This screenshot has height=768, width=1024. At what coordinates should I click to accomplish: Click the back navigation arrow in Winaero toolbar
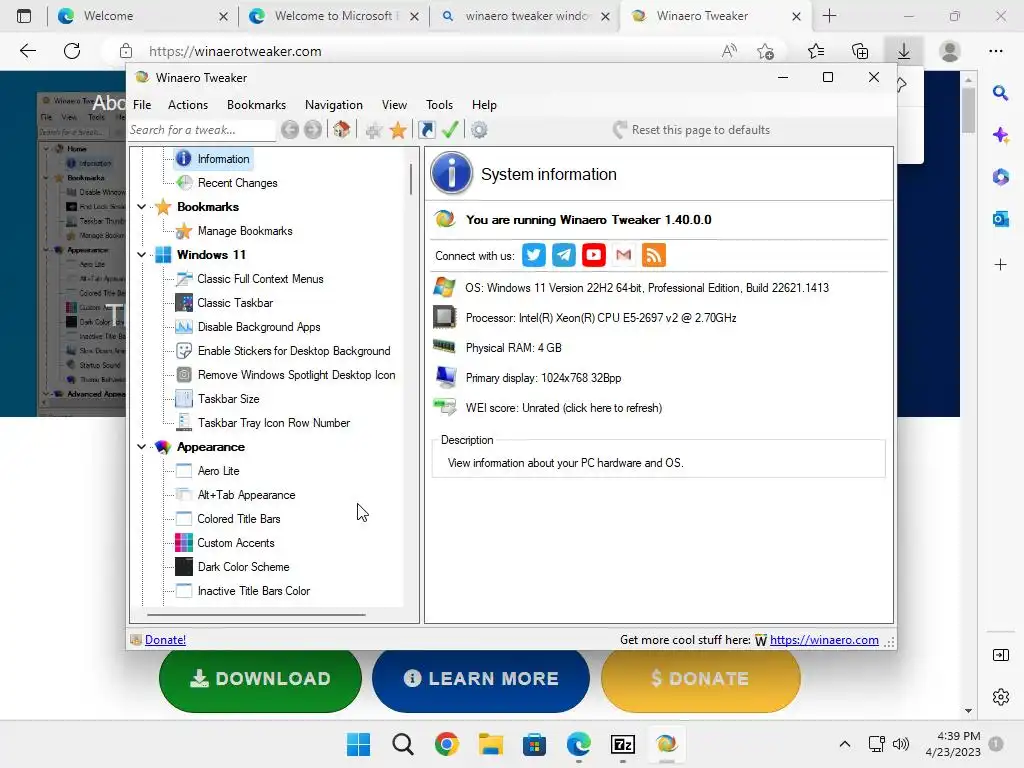[290, 130]
